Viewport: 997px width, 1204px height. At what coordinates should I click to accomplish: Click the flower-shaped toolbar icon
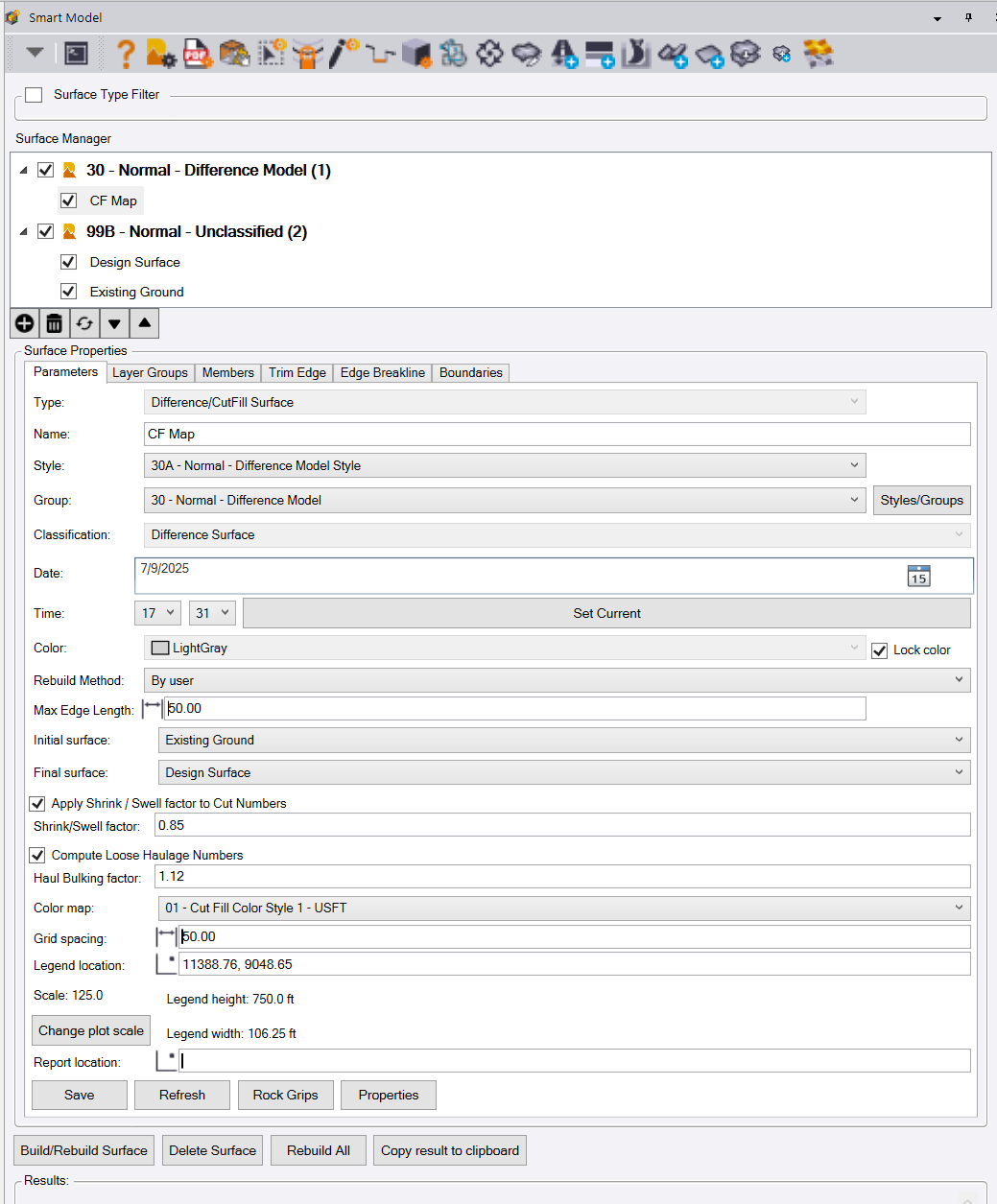[490, 54]
